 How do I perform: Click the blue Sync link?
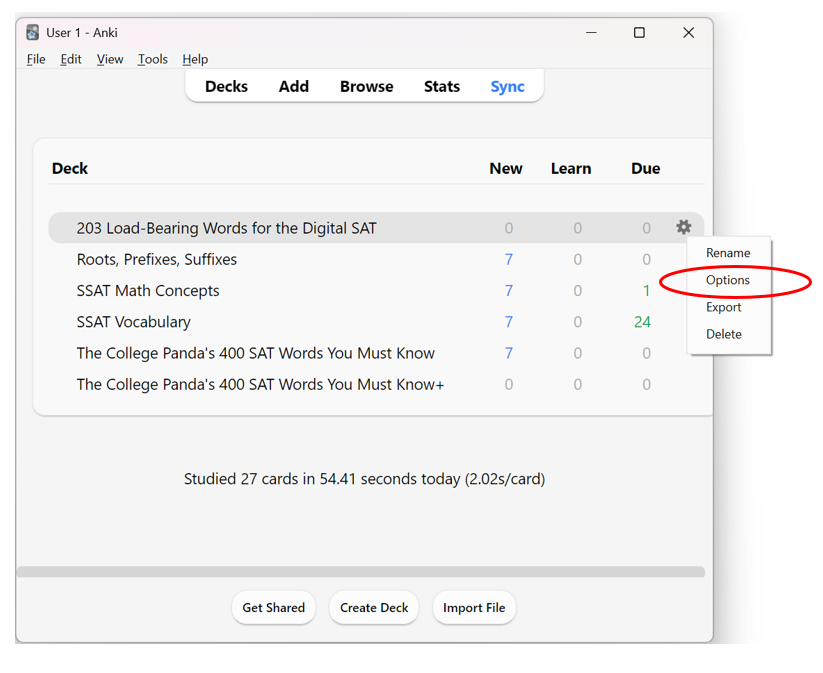point(508,87)
